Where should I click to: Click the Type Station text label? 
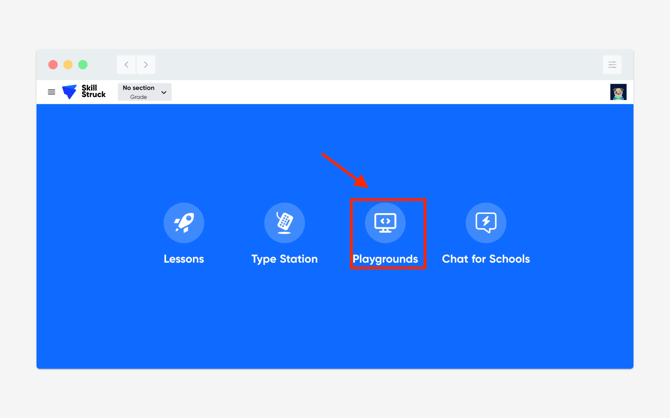tap(284, 259)
